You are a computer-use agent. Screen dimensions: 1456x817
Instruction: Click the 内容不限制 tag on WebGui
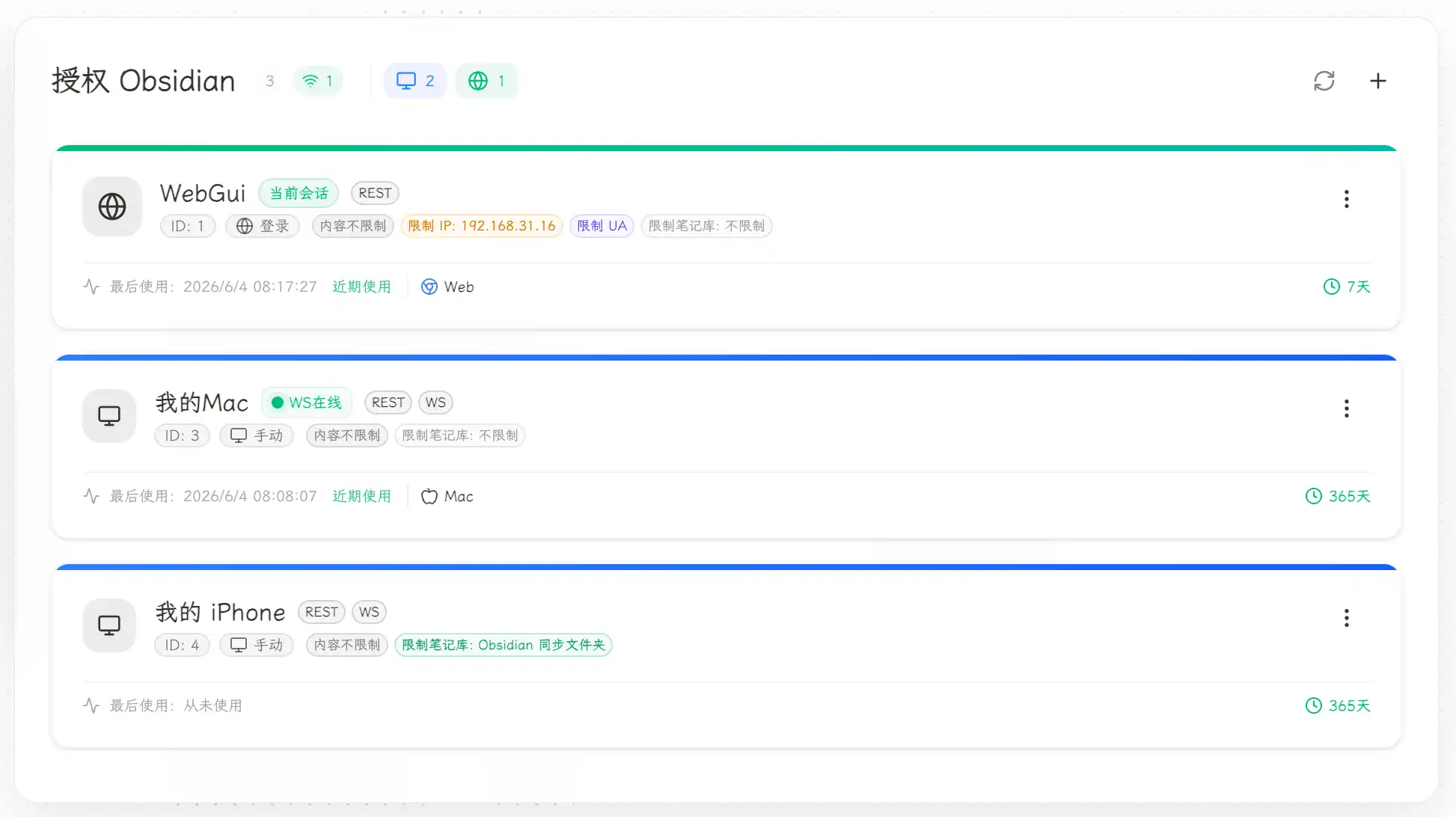[353, 226]
